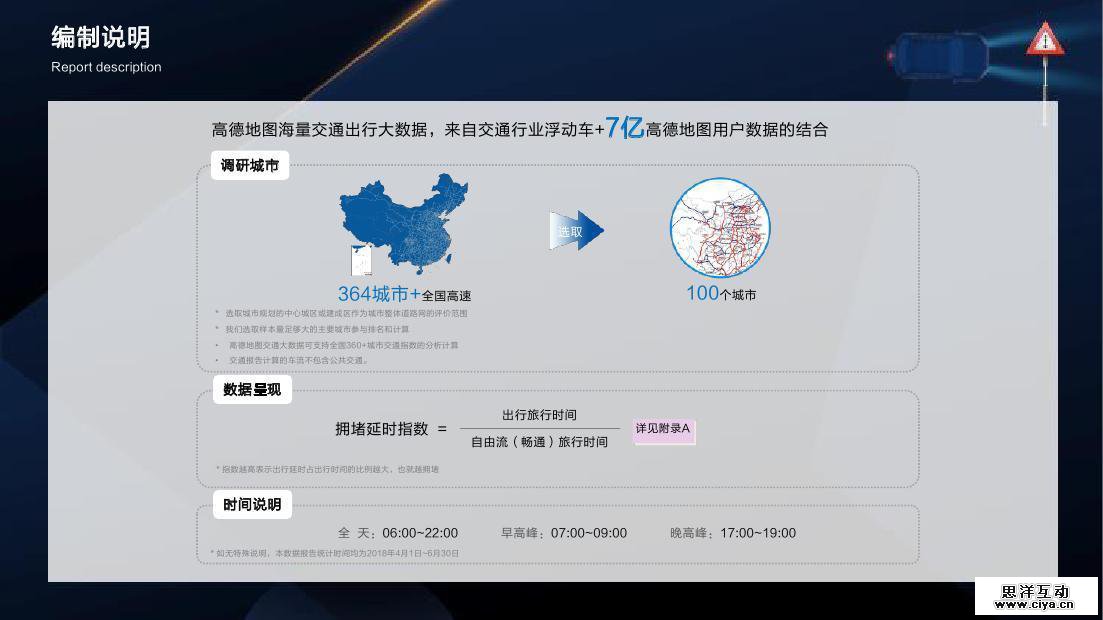Image resolution: width=1103 pixels, height=620 pixels.
Task: Select the 时间说明 section label
Action: (x=252, y=505)
